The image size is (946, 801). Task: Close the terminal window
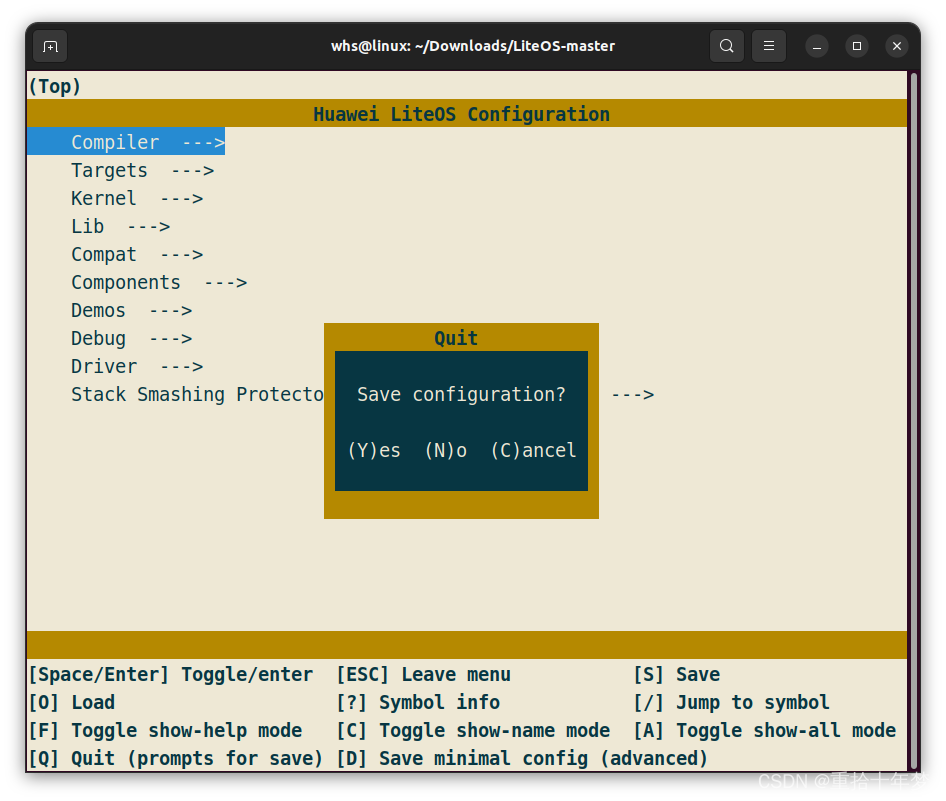[897, 46]
